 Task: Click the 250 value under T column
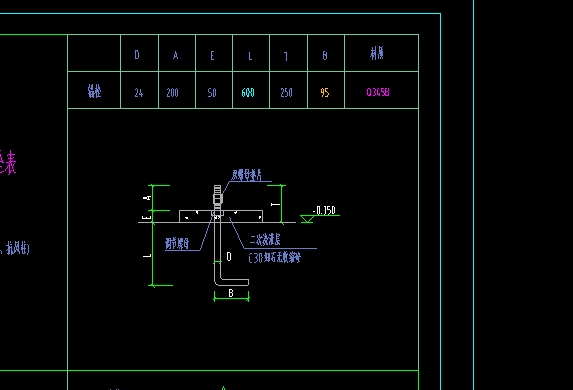pos(286,93)
